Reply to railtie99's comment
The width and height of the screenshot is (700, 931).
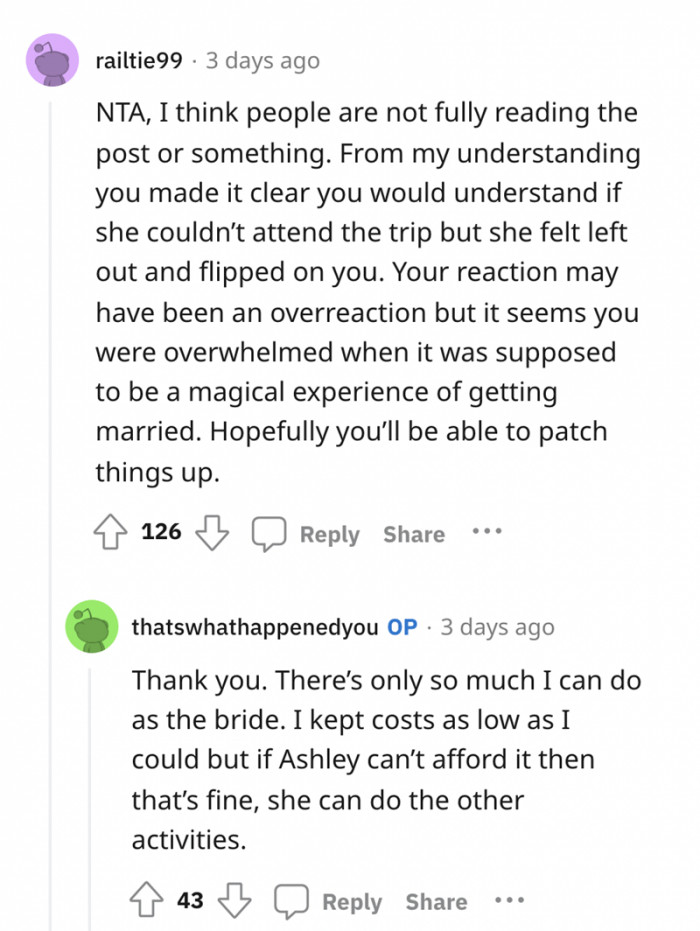coord(331,533)
